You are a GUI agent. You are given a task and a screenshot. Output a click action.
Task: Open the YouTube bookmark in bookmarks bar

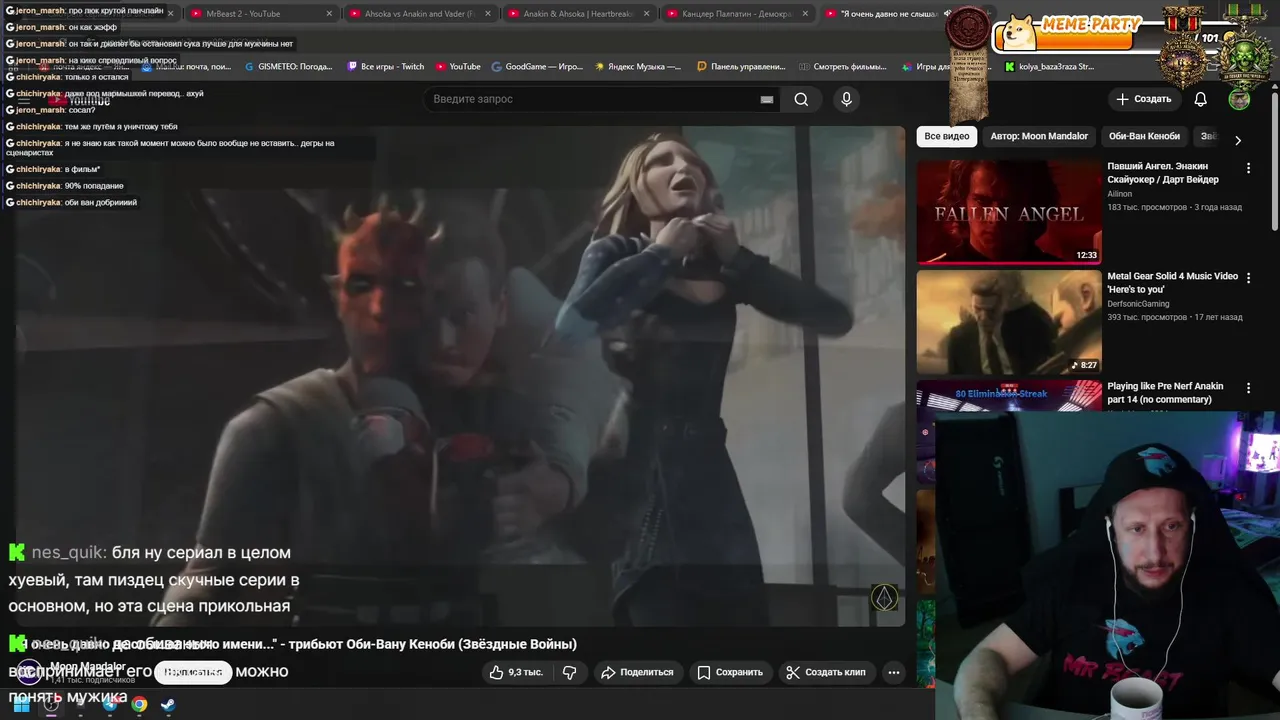[x=458, y=67]
